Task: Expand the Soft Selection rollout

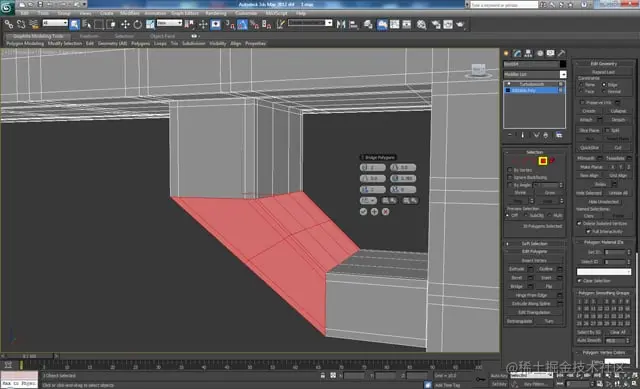Action: pyautogui.click(x=534, y=244)
